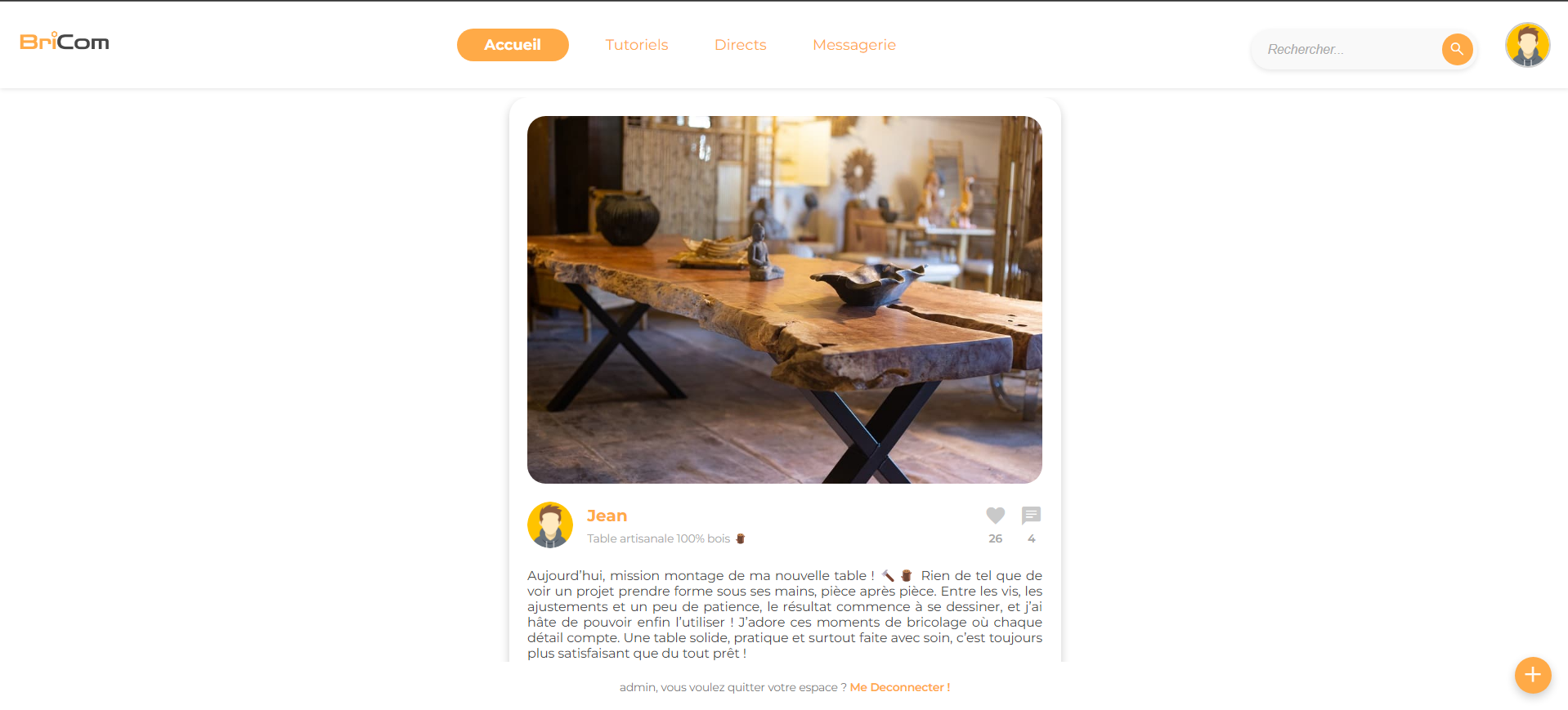The image size is (1568, 710).
Task: Click the orange plus floating button
Action: (1533, 675)
